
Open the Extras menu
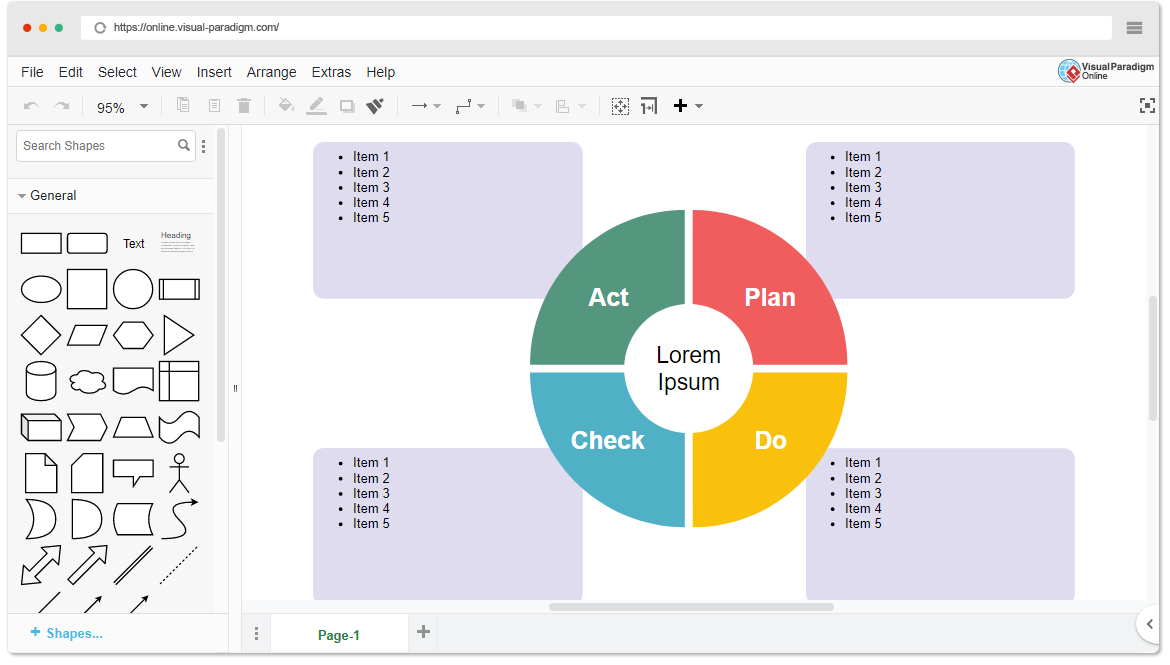click(x=331, y=72)
